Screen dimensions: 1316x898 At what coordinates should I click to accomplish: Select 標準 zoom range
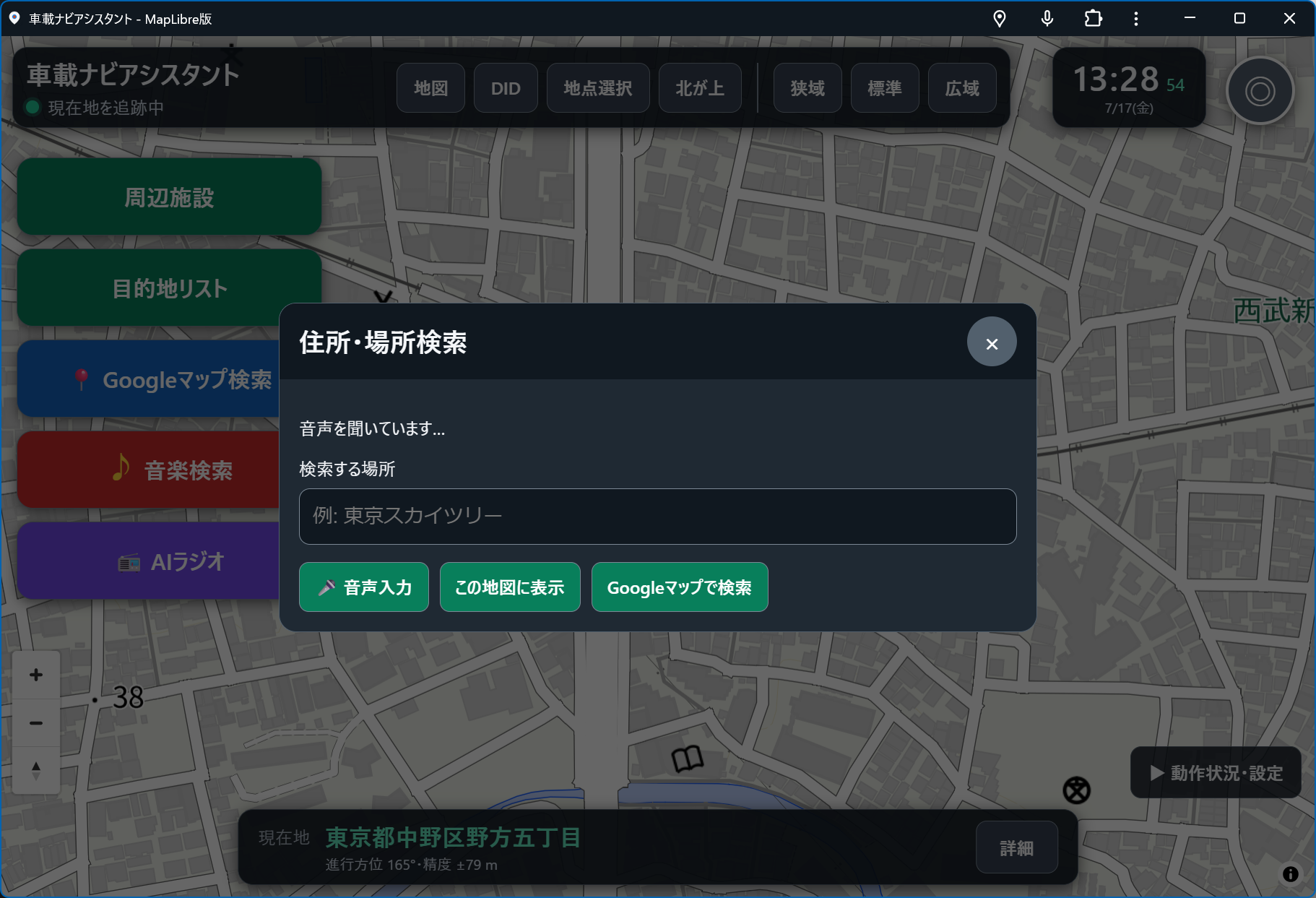(885, 88)
